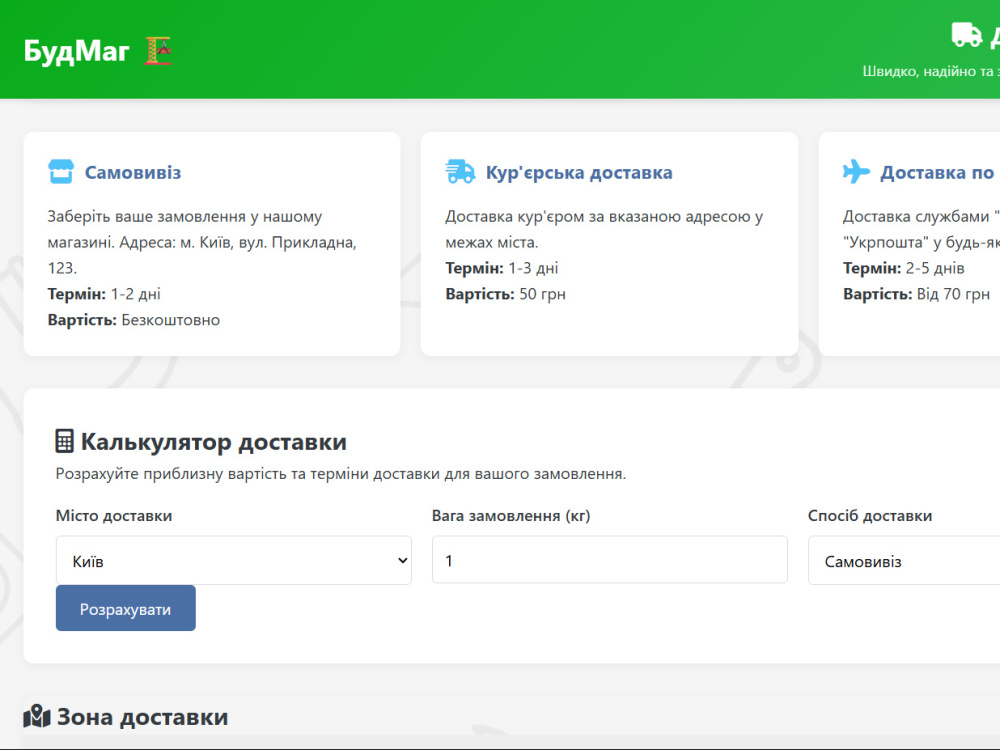Click the Вага замовлення (кг) label
1000x750 pixels.
(511, 515)
